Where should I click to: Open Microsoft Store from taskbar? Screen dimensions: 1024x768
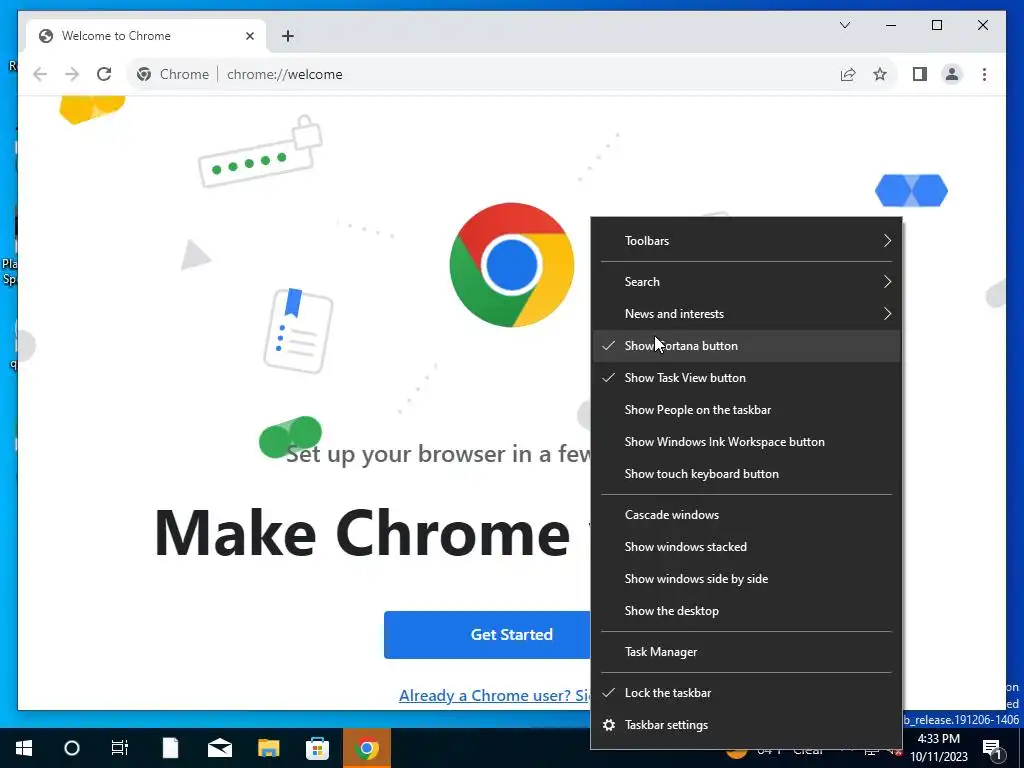[x=317, y=748]
